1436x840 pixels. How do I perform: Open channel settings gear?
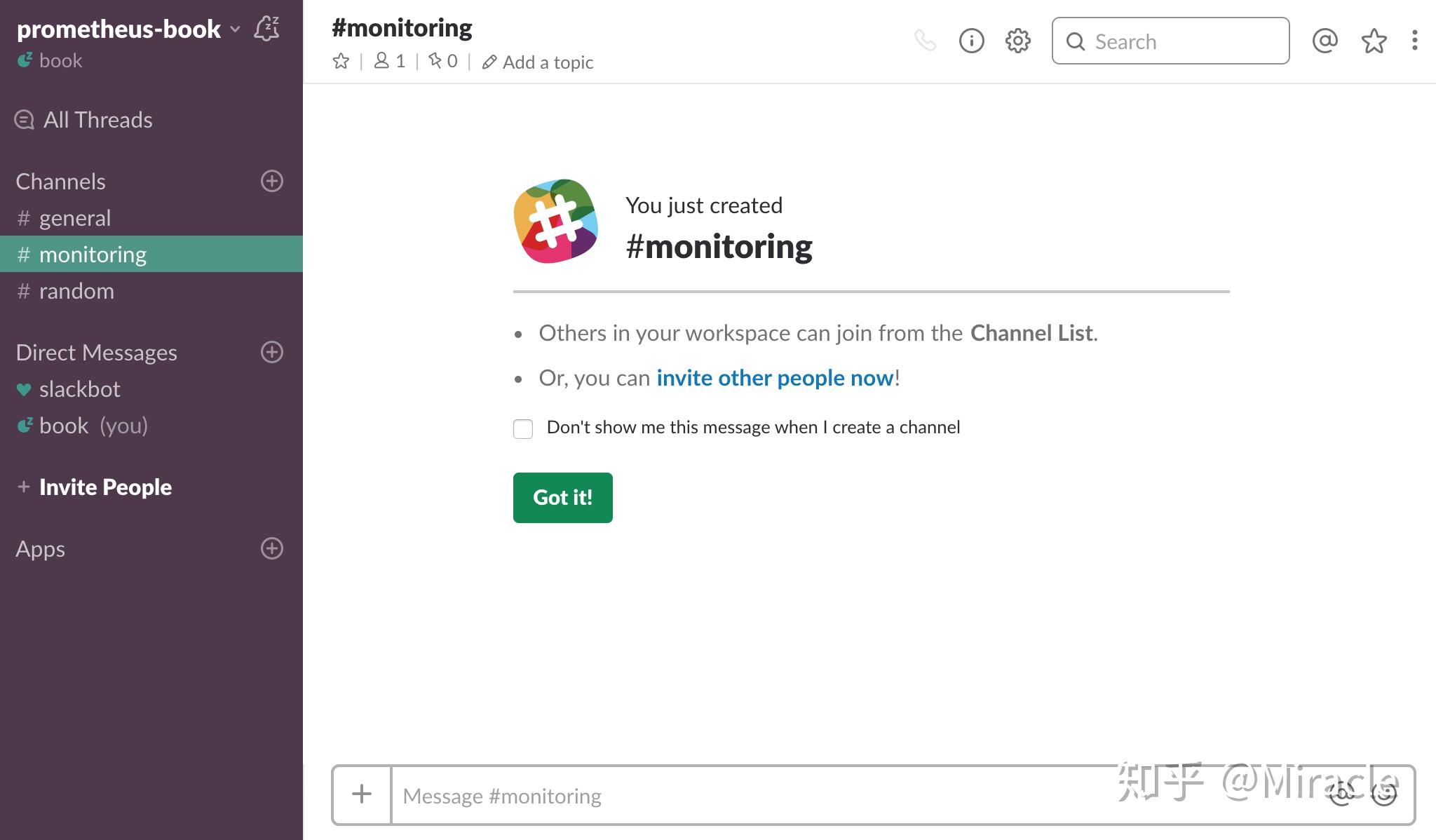[1017, 41]
